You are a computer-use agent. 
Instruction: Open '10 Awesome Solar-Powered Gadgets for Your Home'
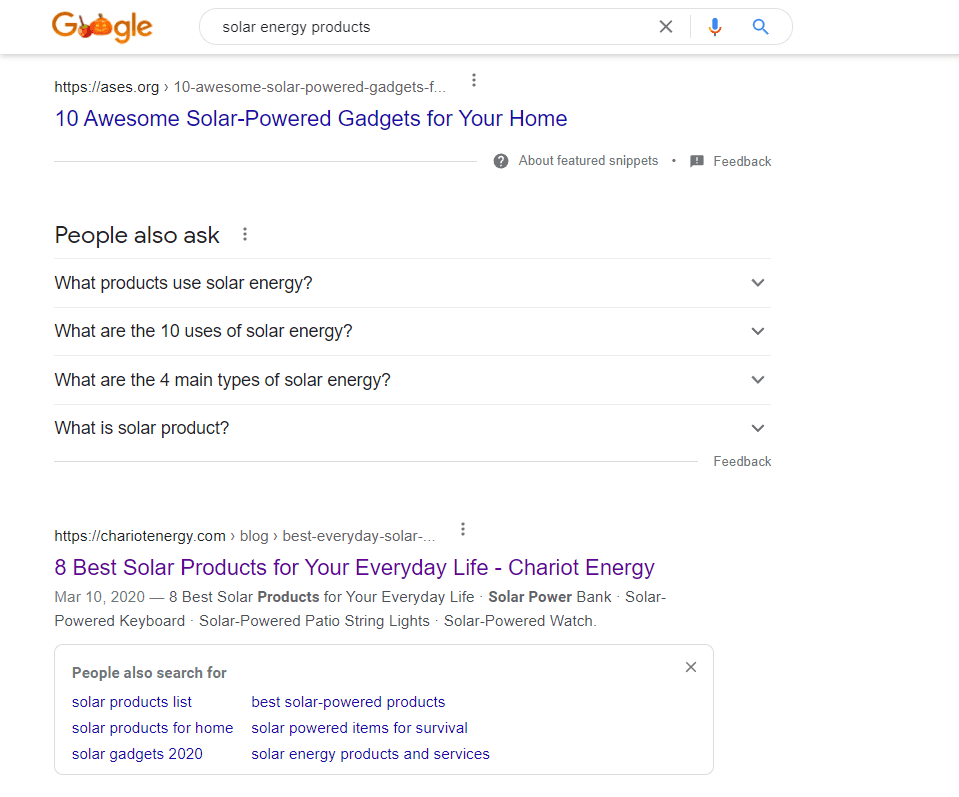point(311,118)
